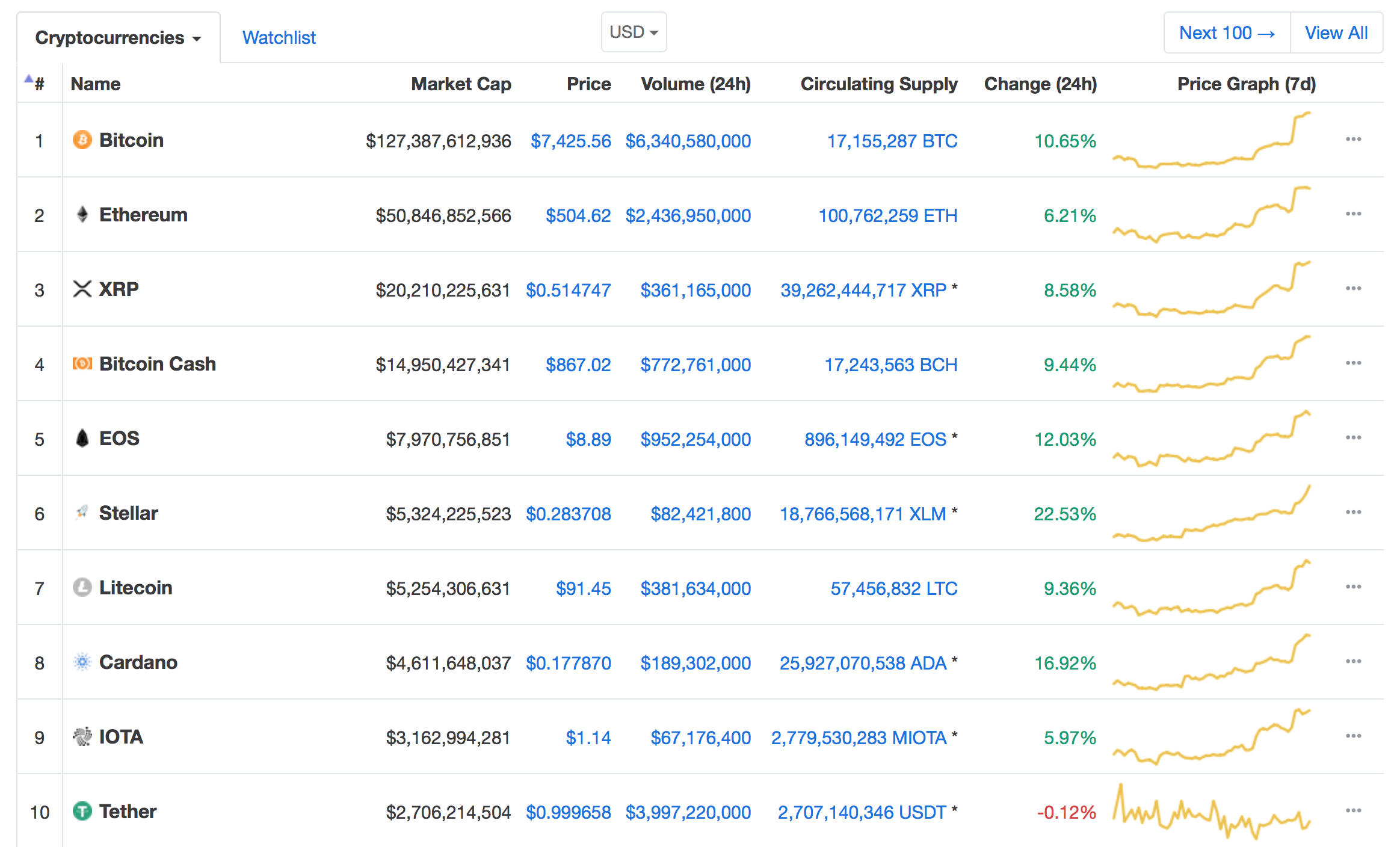Click the View All button
The width and height of the screenshot is (1400, 847).
1336,33
